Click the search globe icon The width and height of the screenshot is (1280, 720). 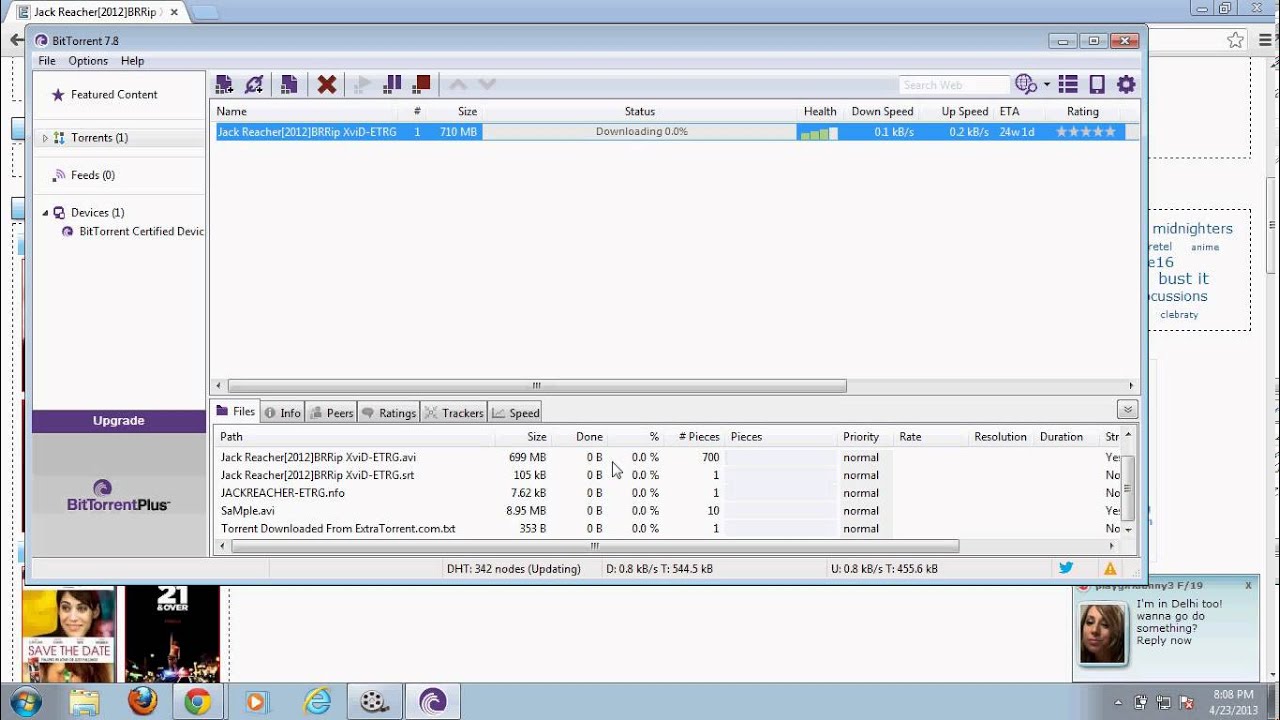(1025, 85)
